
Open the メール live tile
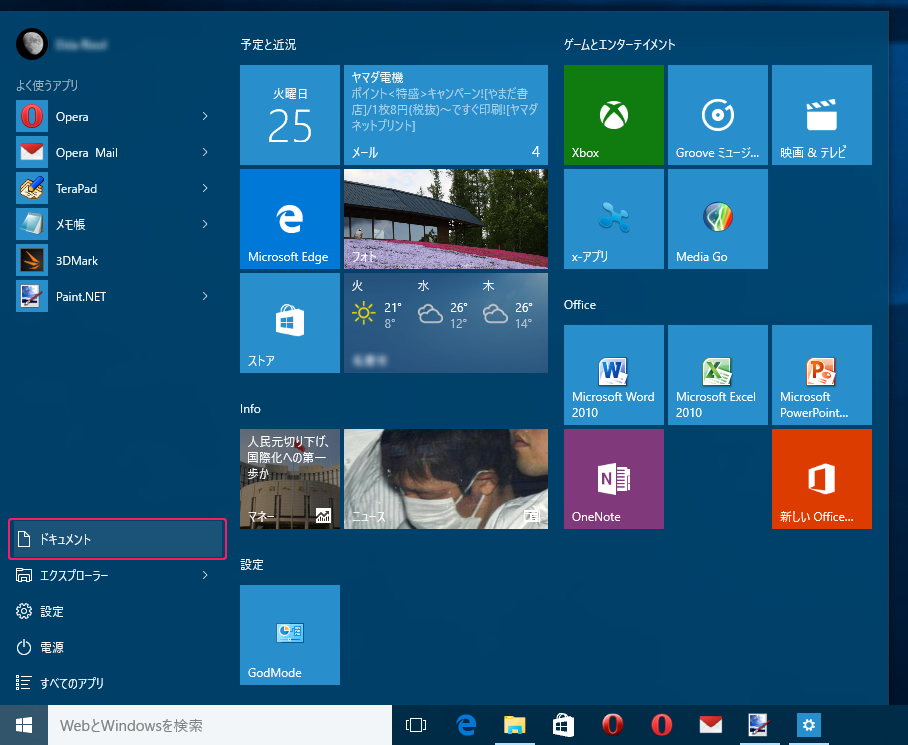(446, 115)
